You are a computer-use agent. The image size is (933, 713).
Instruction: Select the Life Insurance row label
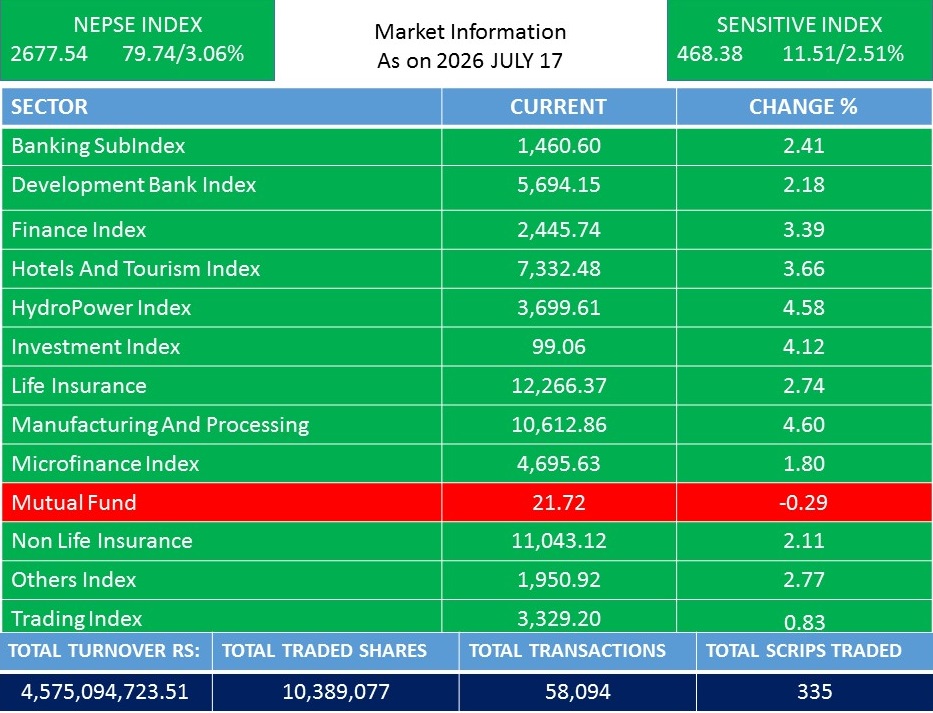coord(79,386)
